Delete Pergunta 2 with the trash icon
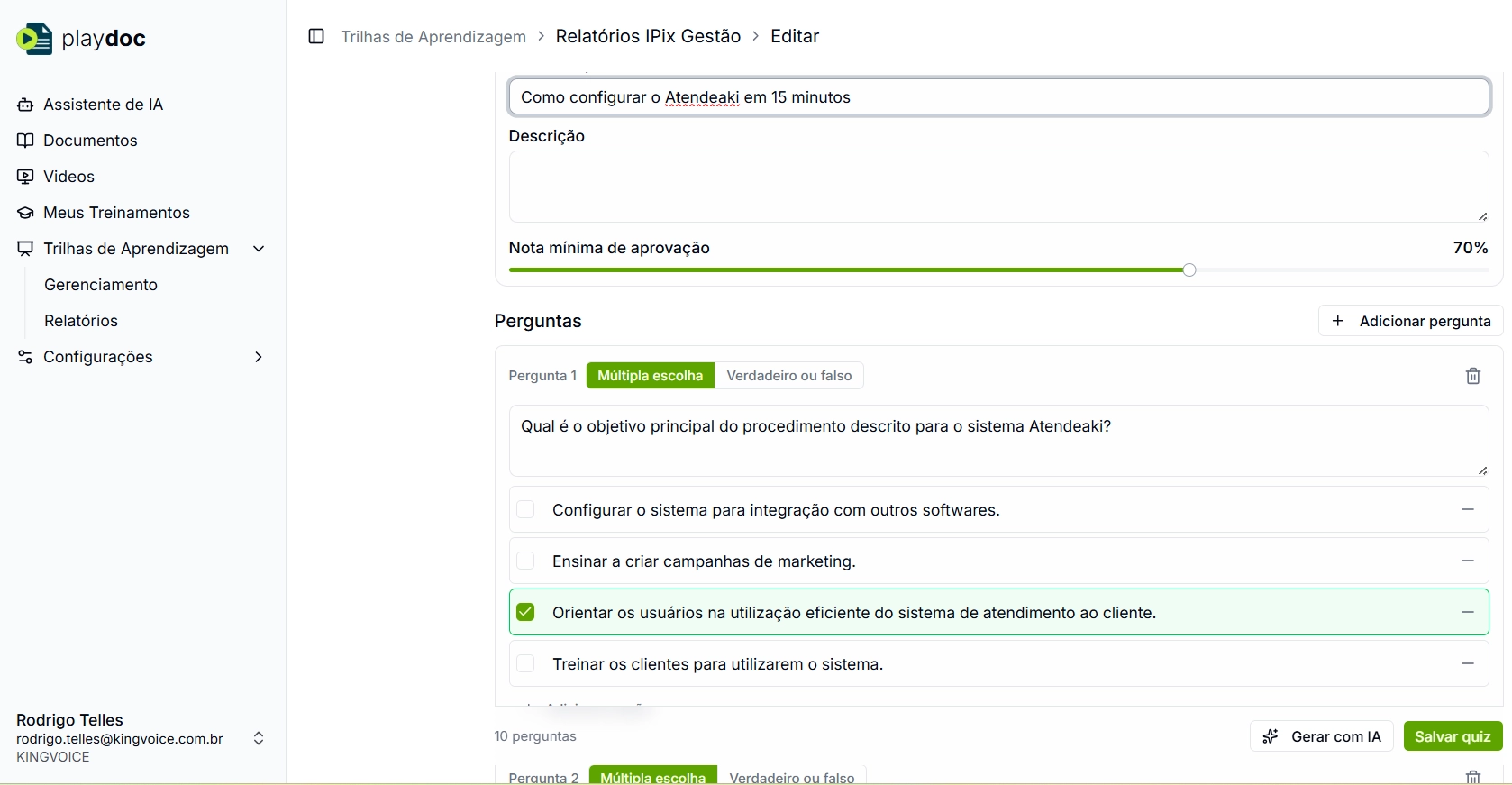The width and height of the screenshot is (1512, 785). pyautogui.click(x=1473, y=777)
